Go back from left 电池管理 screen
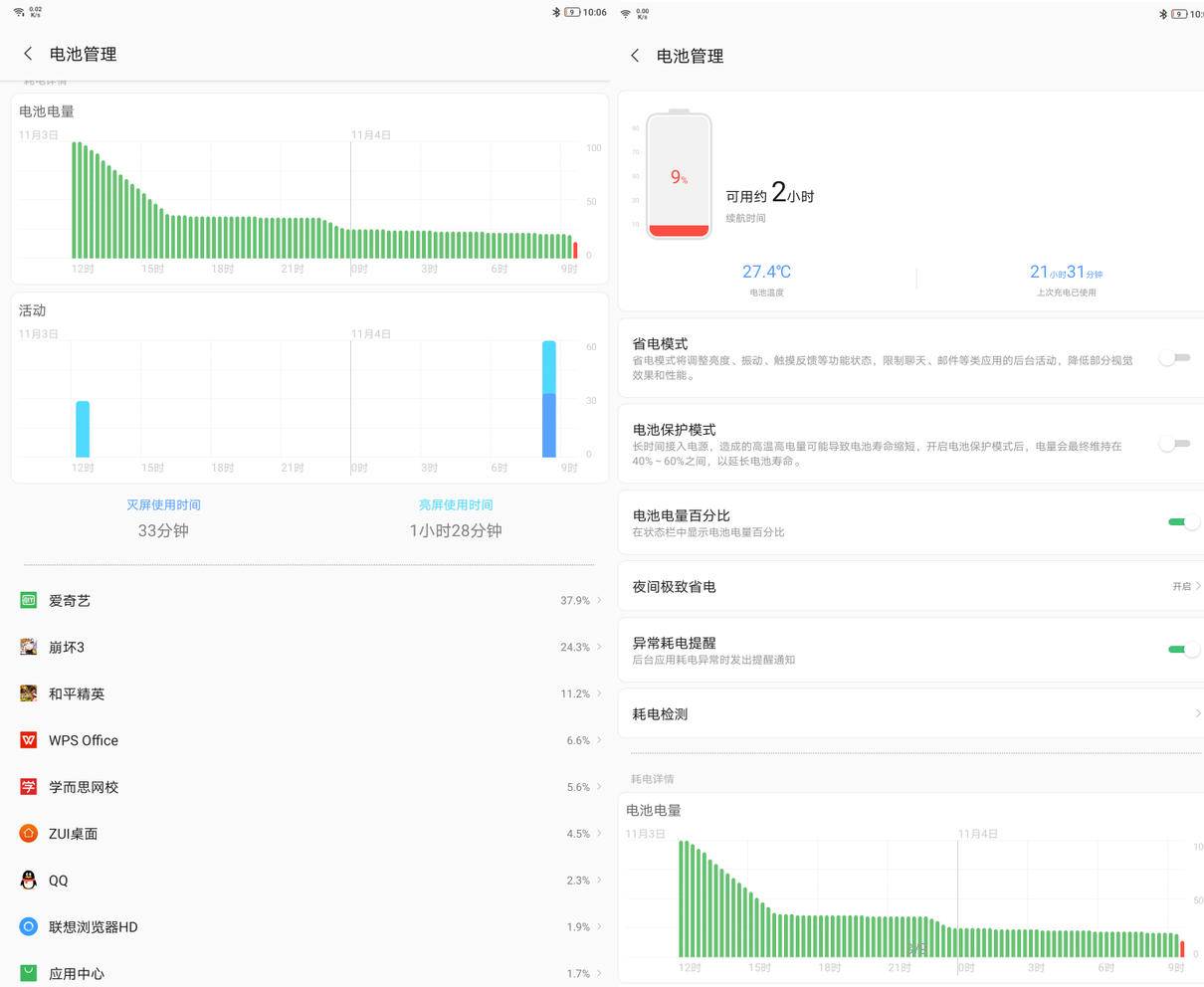This screenshot has height=987, width=1204. [28, 54]
